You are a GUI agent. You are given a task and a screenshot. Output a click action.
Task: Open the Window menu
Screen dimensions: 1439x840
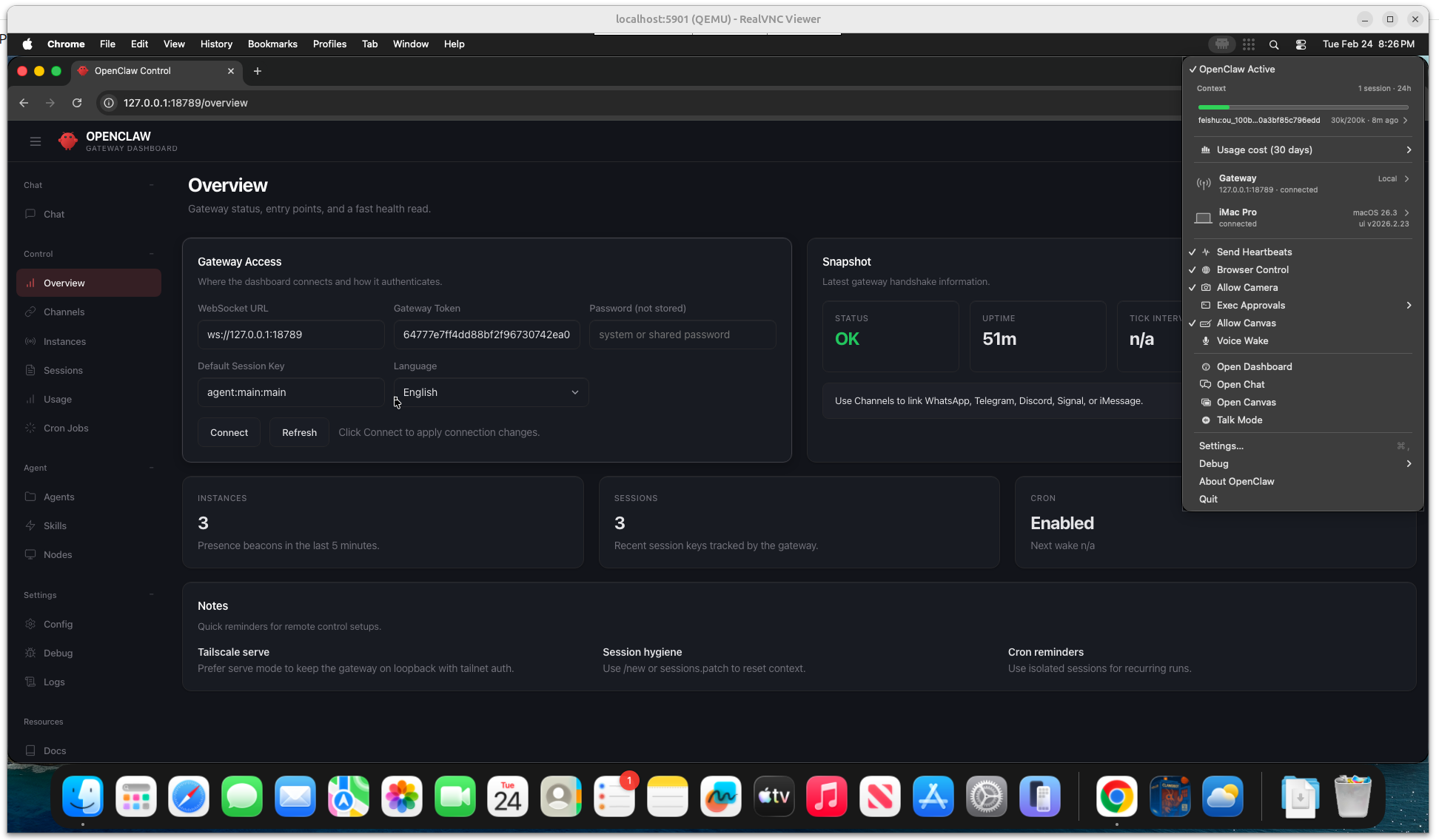click(411, 44)
